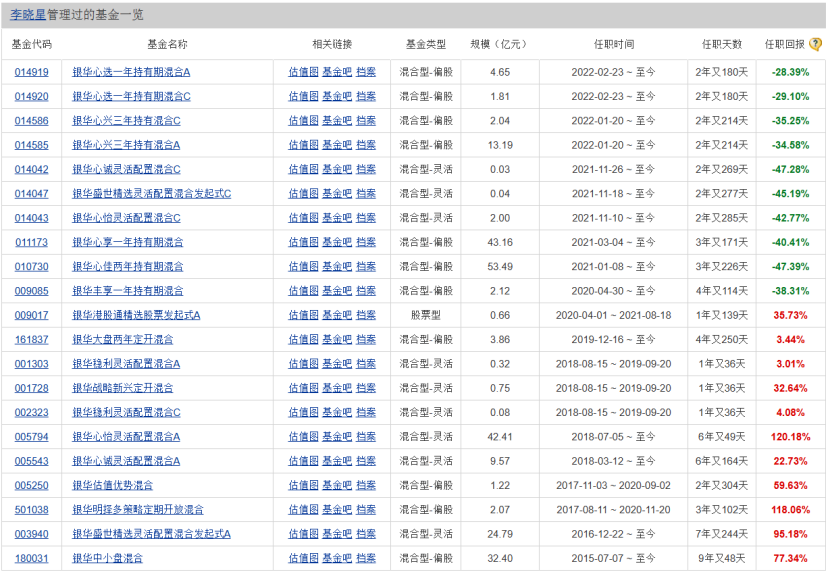Open fund 银华大盘两年定开混合

[122, 340]
